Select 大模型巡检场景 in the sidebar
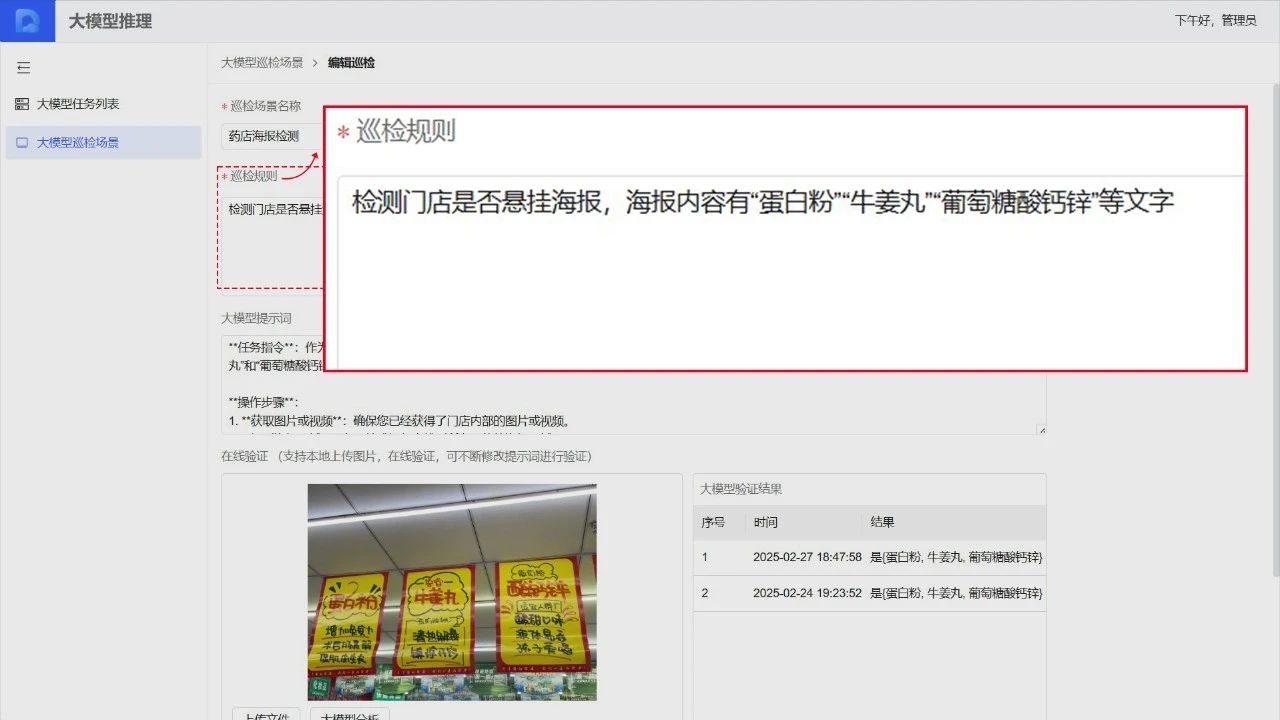The image size is (1280, 720). click(78, 143)
